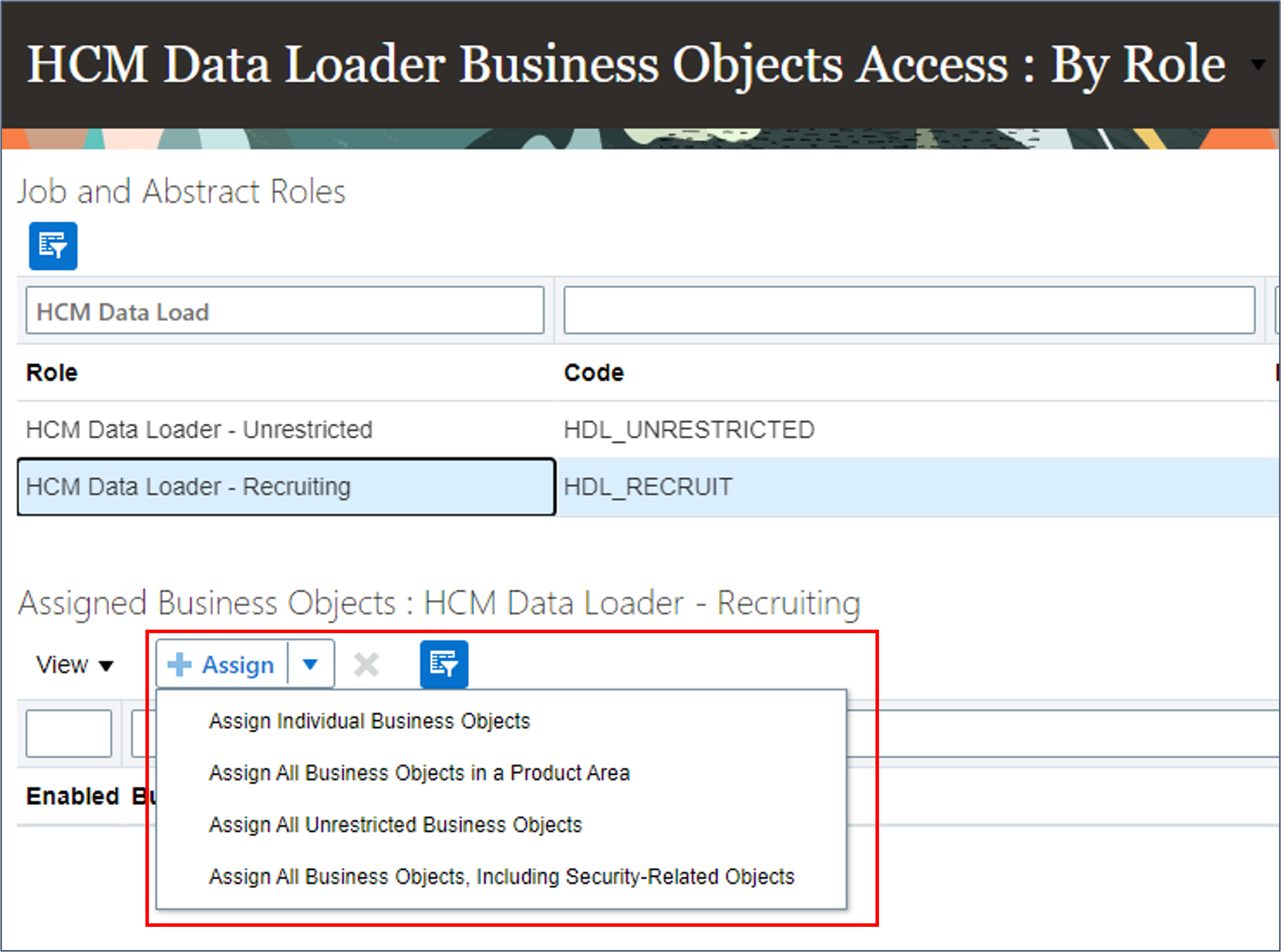
Task: Click the Query By Example filter icon in Assigned Business Objects toolbar
Action: 444,664
